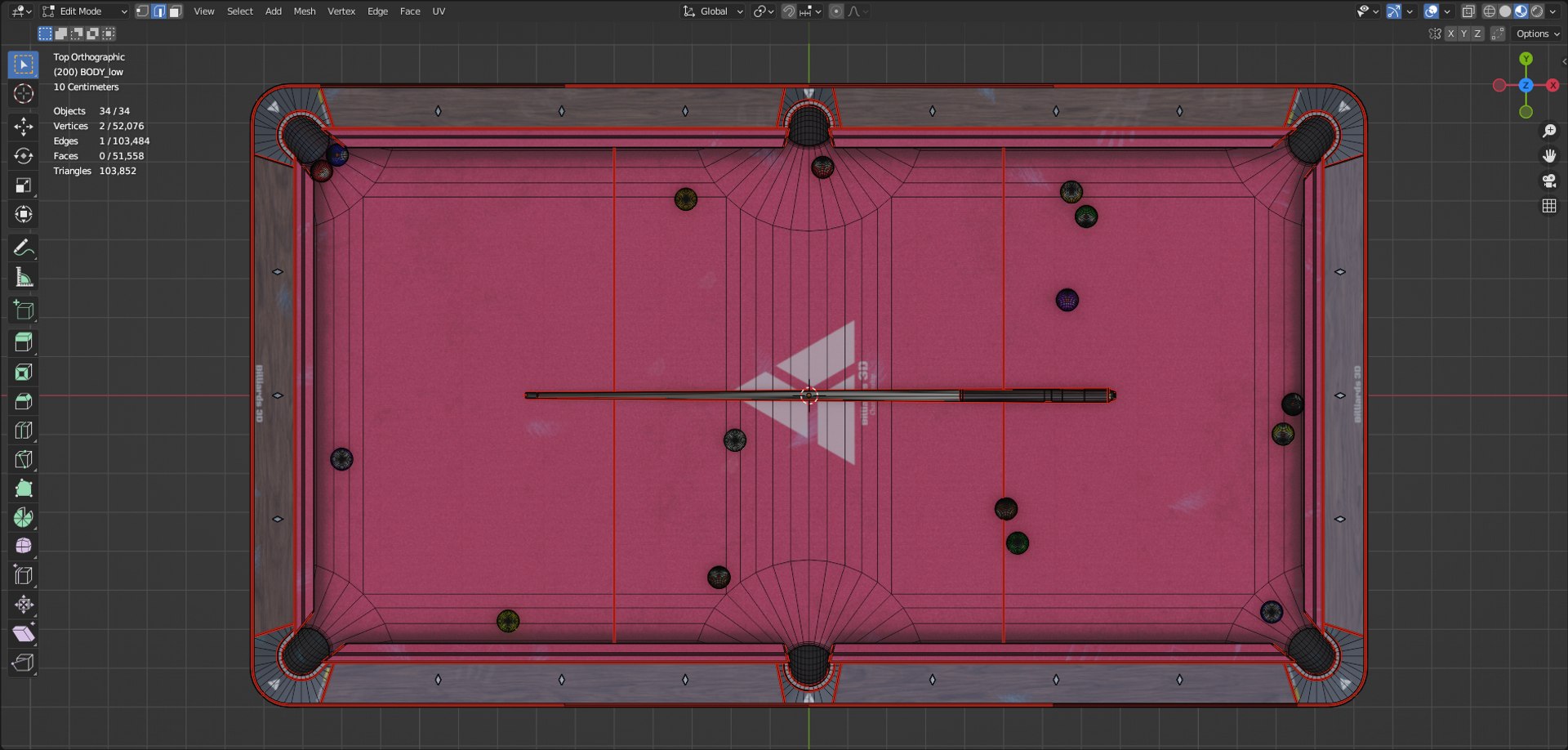
Task: Select the Edge Slide tool
Action: point(23,575)
